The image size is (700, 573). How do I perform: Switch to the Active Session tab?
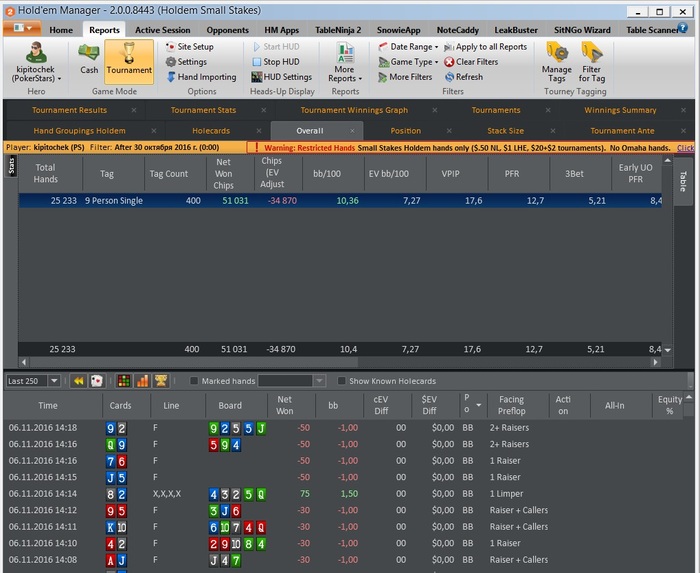tap(162, 30)
